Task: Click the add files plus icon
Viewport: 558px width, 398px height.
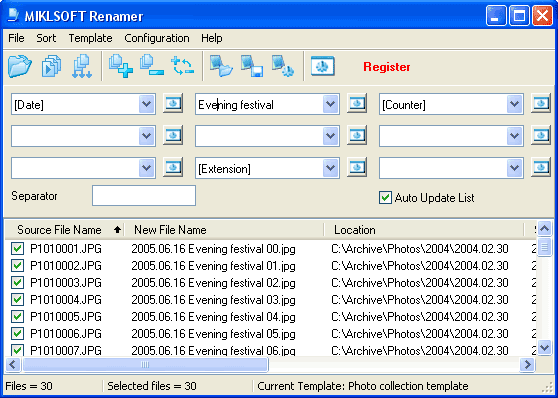Action: (x=121, y=66)
